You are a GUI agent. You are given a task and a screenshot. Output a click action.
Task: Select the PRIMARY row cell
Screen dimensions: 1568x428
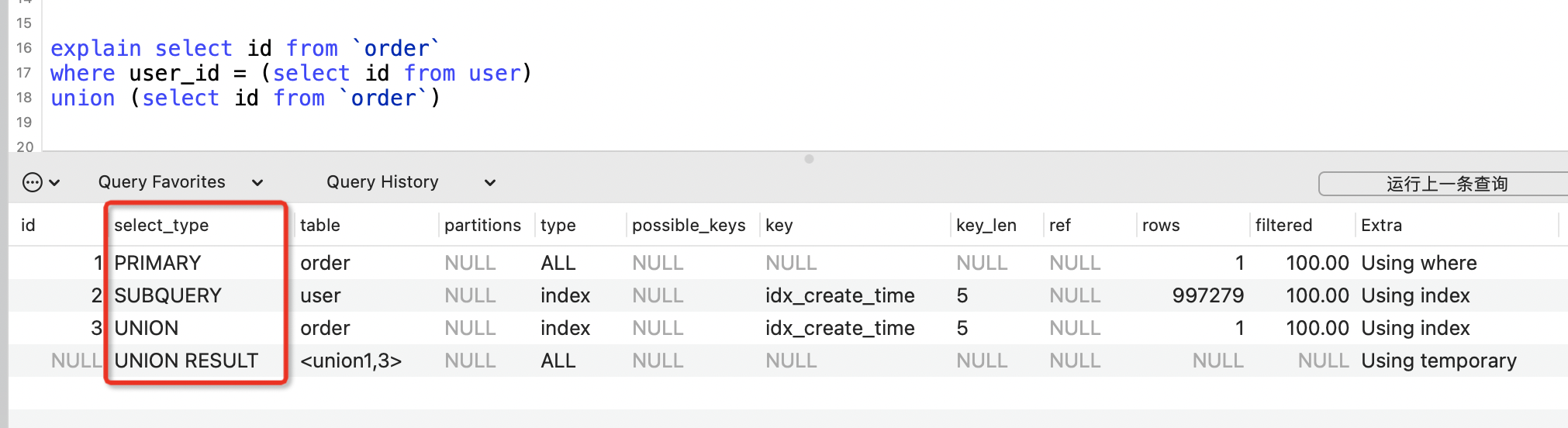coord(157,263)
